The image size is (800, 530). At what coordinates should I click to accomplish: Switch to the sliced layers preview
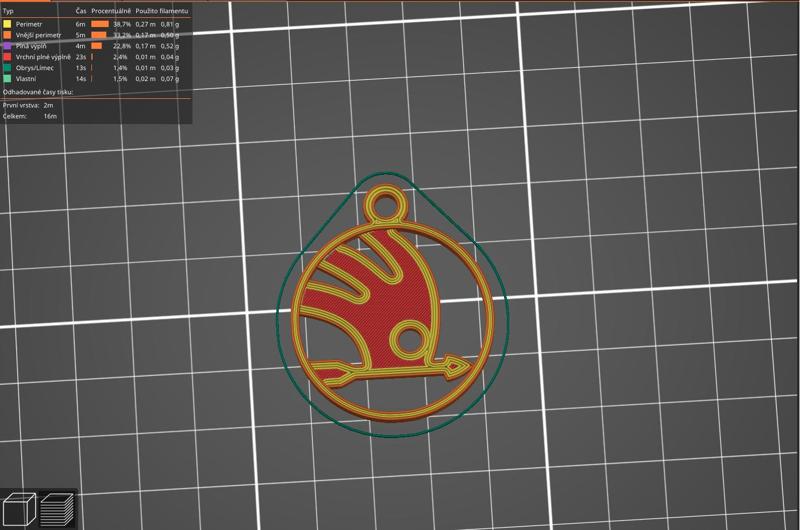tap(57, 509)
